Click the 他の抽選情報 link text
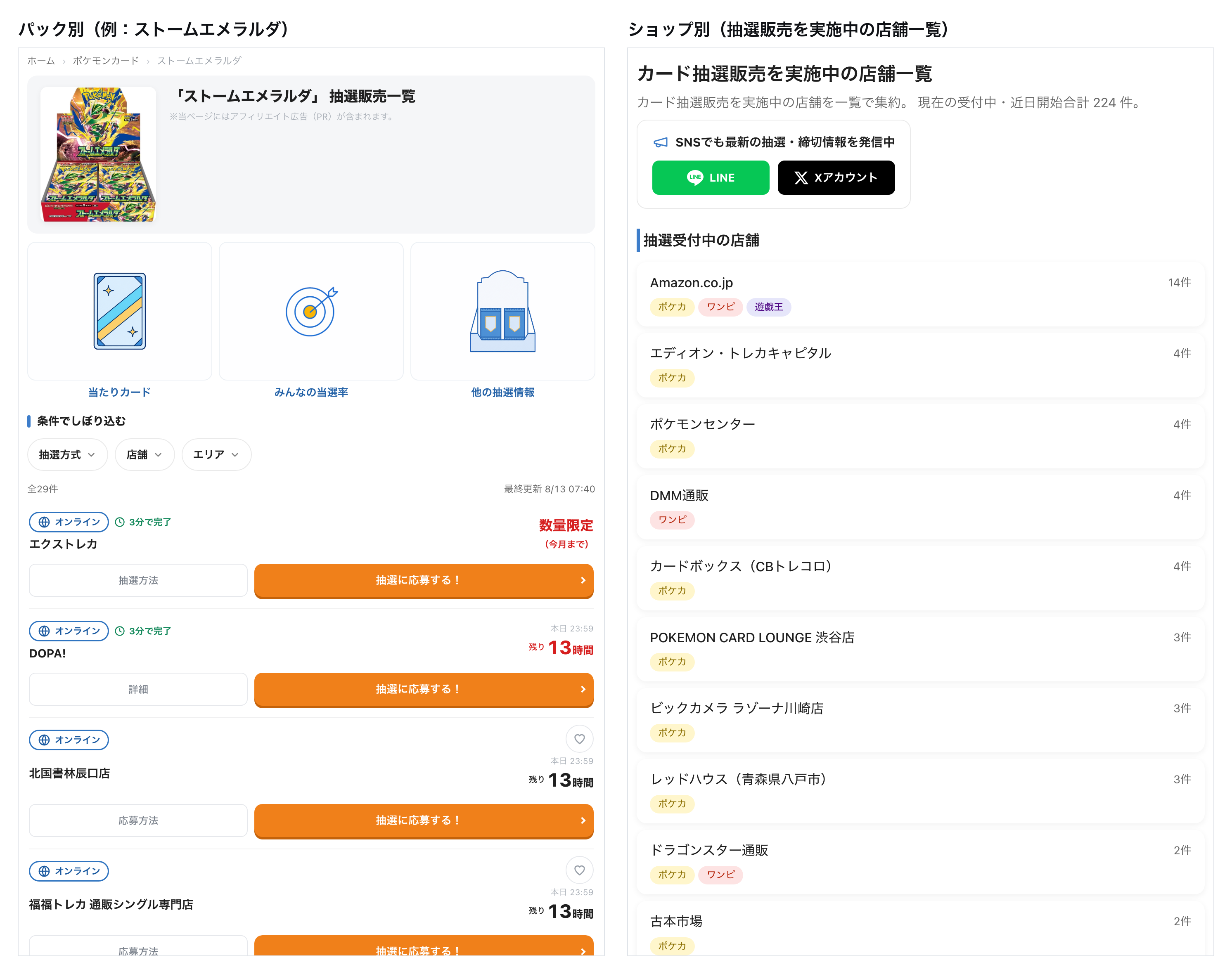 [502, 392]
